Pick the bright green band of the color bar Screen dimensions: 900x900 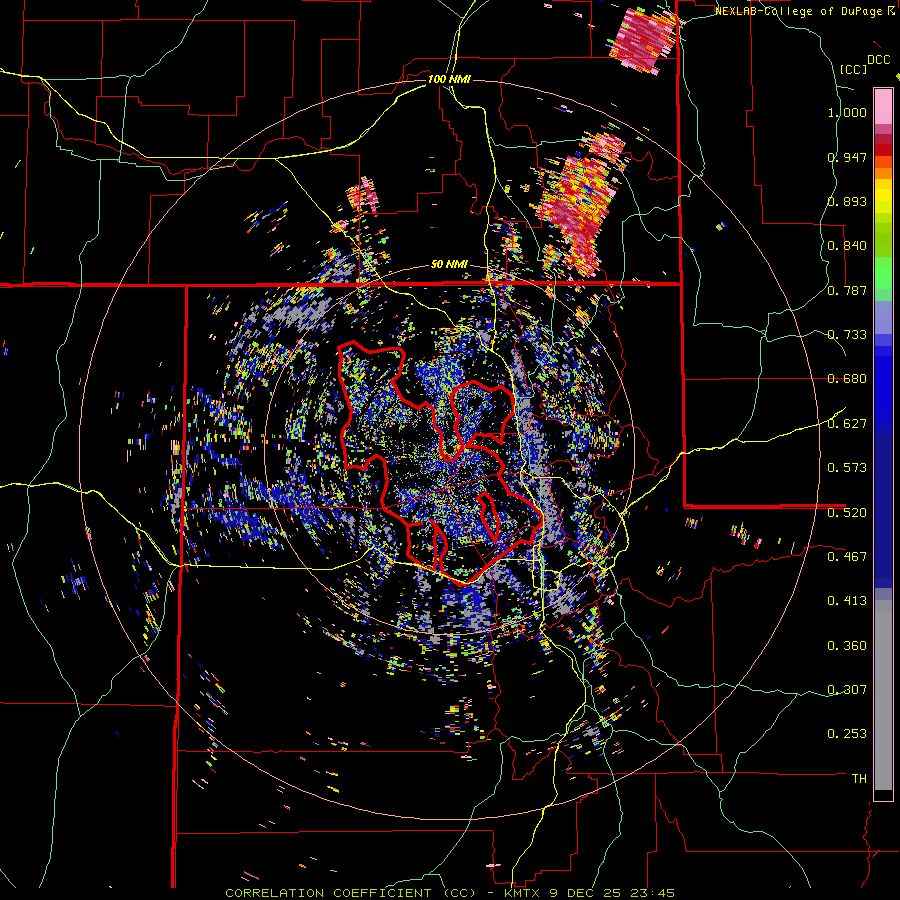(883, 273)
